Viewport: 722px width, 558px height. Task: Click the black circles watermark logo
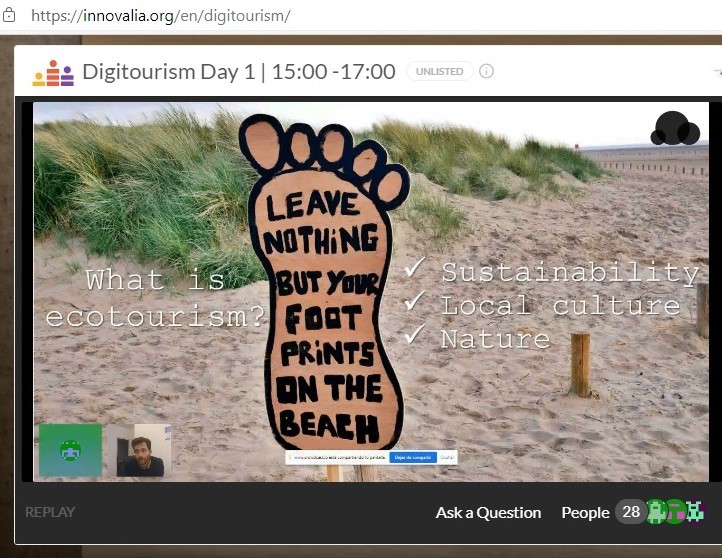tap(675, 128)
